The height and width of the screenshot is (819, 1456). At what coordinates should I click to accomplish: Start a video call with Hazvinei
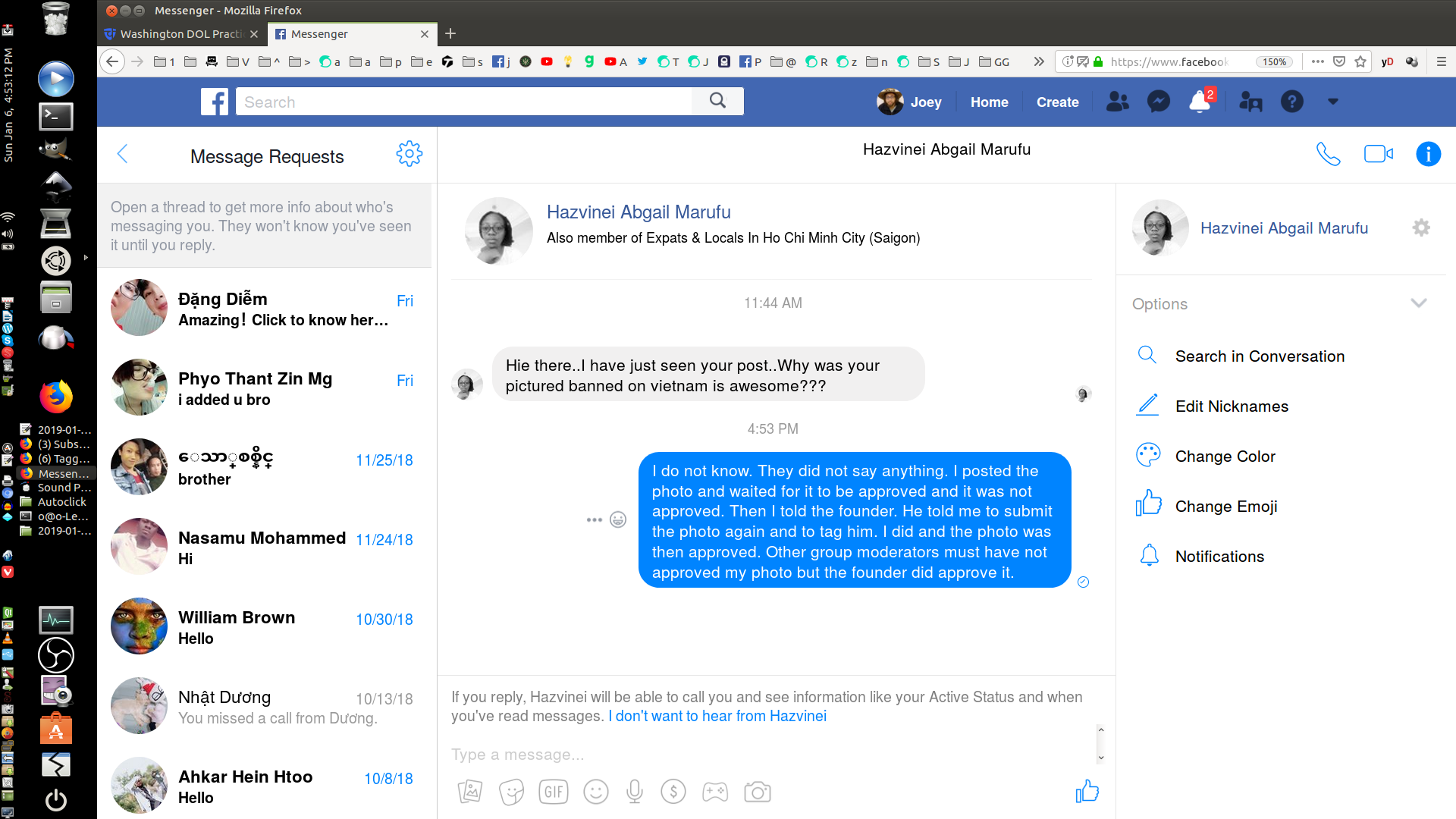1379,153
